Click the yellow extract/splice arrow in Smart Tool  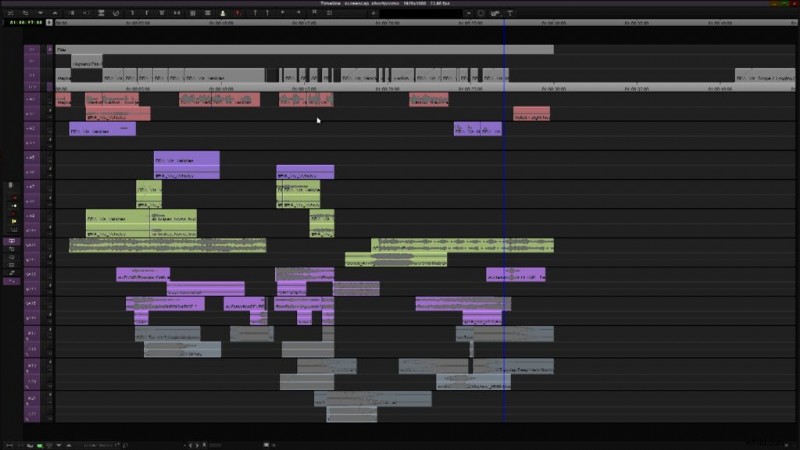click(14, 206)
